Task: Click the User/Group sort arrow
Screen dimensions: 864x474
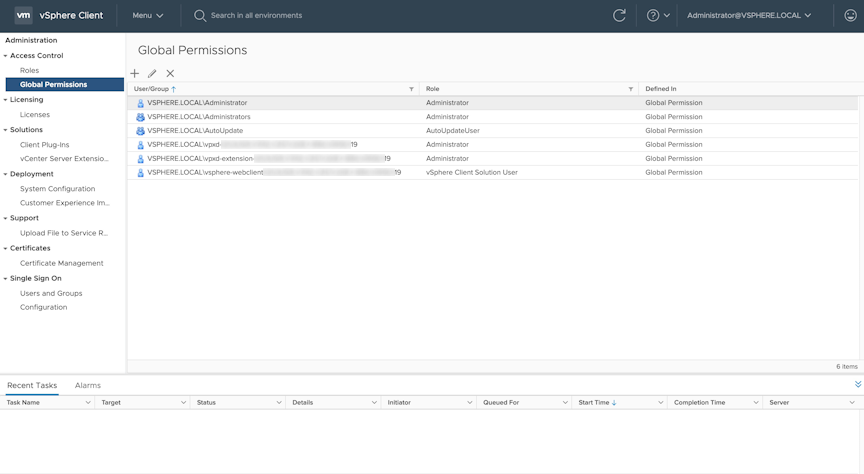Action: pyautogui.click(x=174, y=89)
